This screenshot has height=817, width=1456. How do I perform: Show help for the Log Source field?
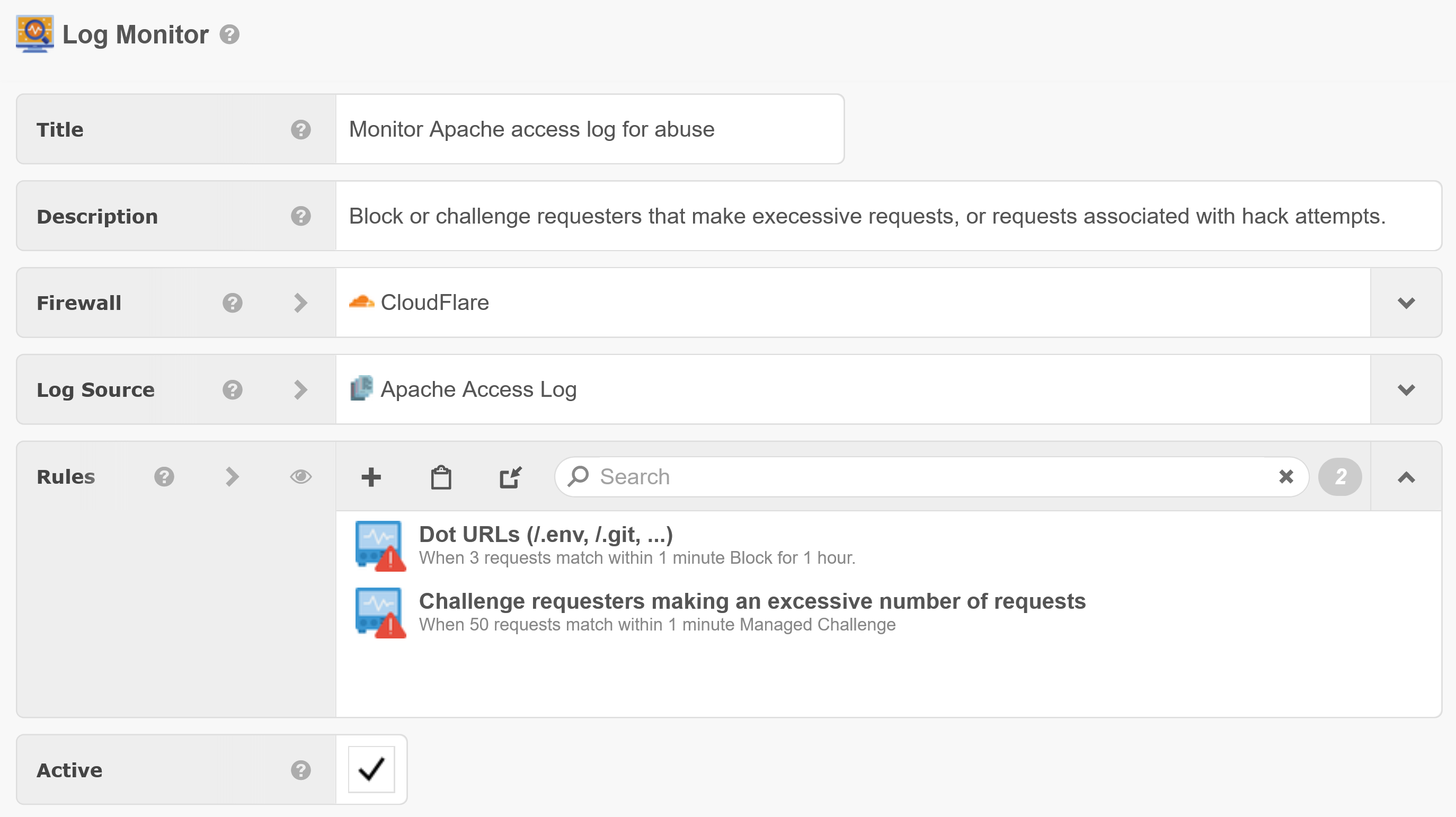tap(232, 389)
